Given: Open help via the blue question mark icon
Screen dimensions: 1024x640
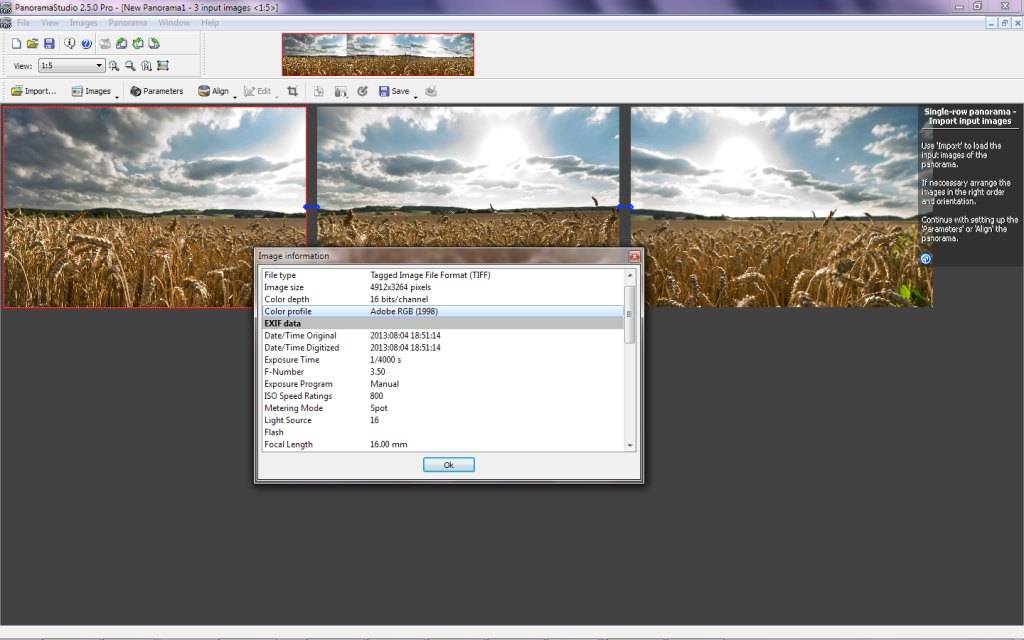Looking at the screenshot, I should 86,44.
